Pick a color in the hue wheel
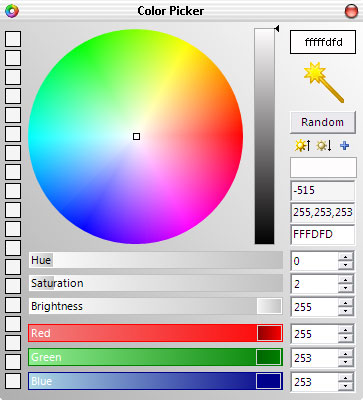The height and width of the screenshot is (400, 363). click(x=136, y=136)
